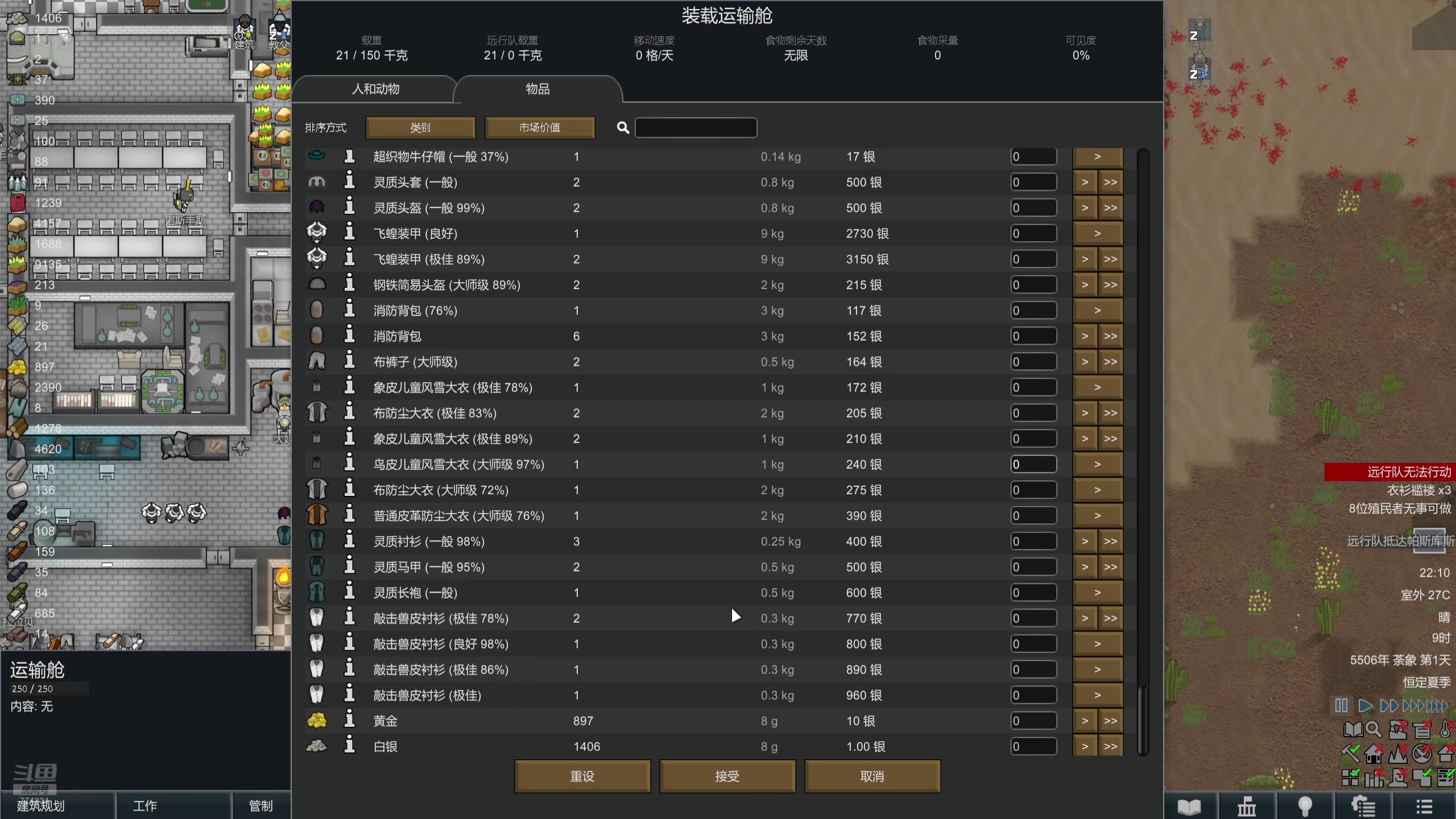This screenshot has height=819, width=1456.
Task: Switch to 人和动物 tab
Action: (375, 89)
